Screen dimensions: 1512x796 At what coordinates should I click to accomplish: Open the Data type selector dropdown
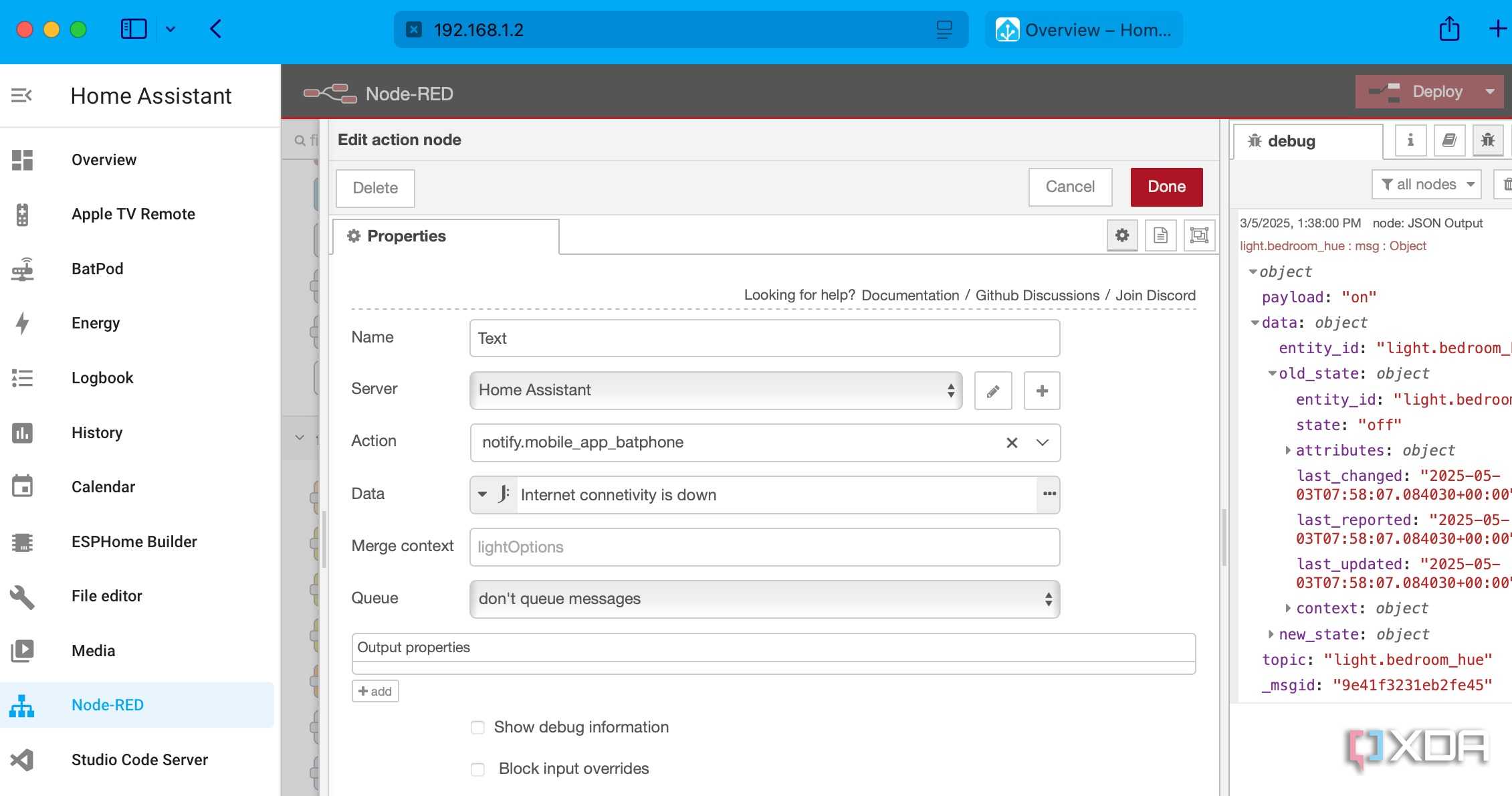click(x=493, y=494)
